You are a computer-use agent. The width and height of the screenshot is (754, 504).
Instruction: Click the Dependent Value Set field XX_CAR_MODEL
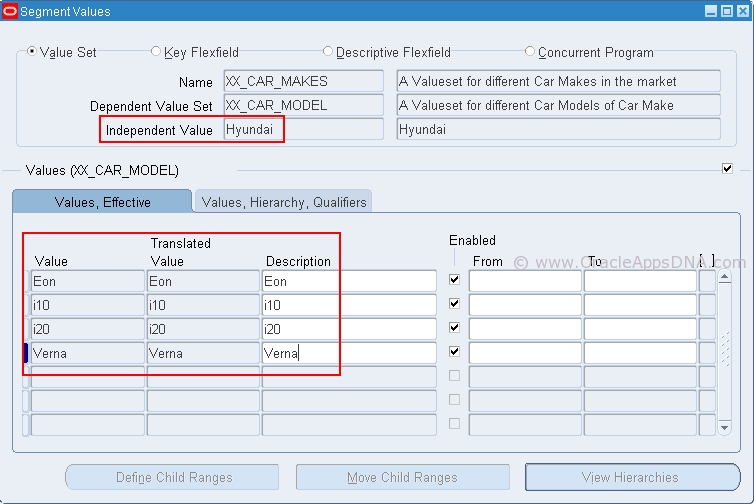click(304, 105)
